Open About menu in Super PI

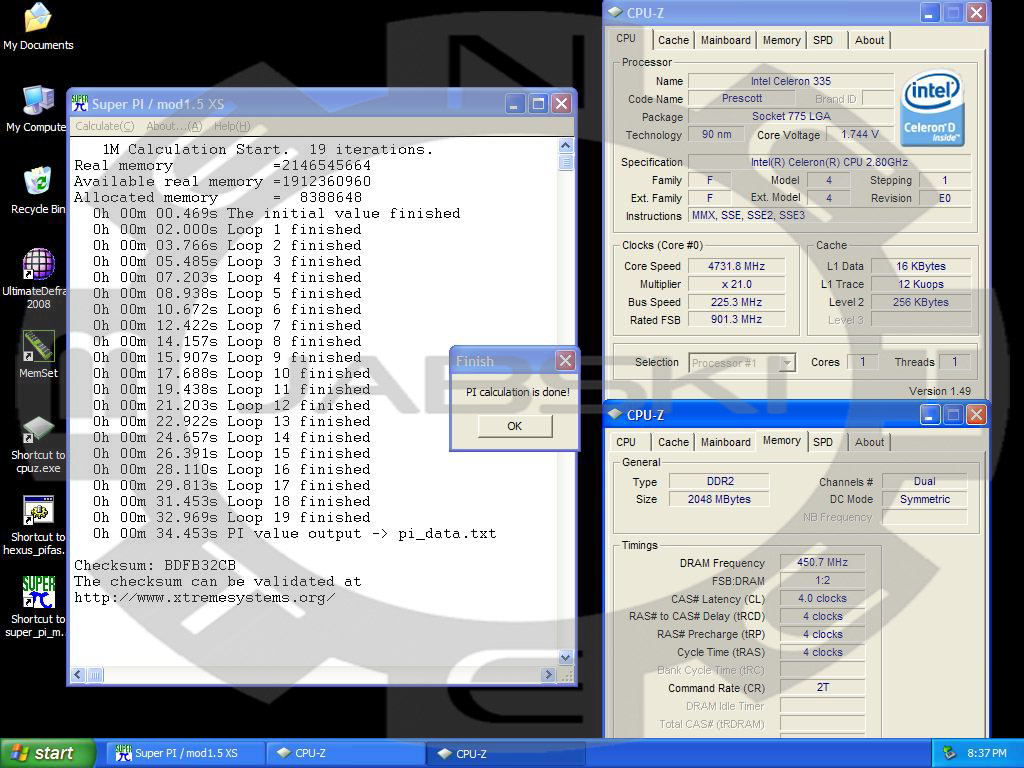coord(174,126)
